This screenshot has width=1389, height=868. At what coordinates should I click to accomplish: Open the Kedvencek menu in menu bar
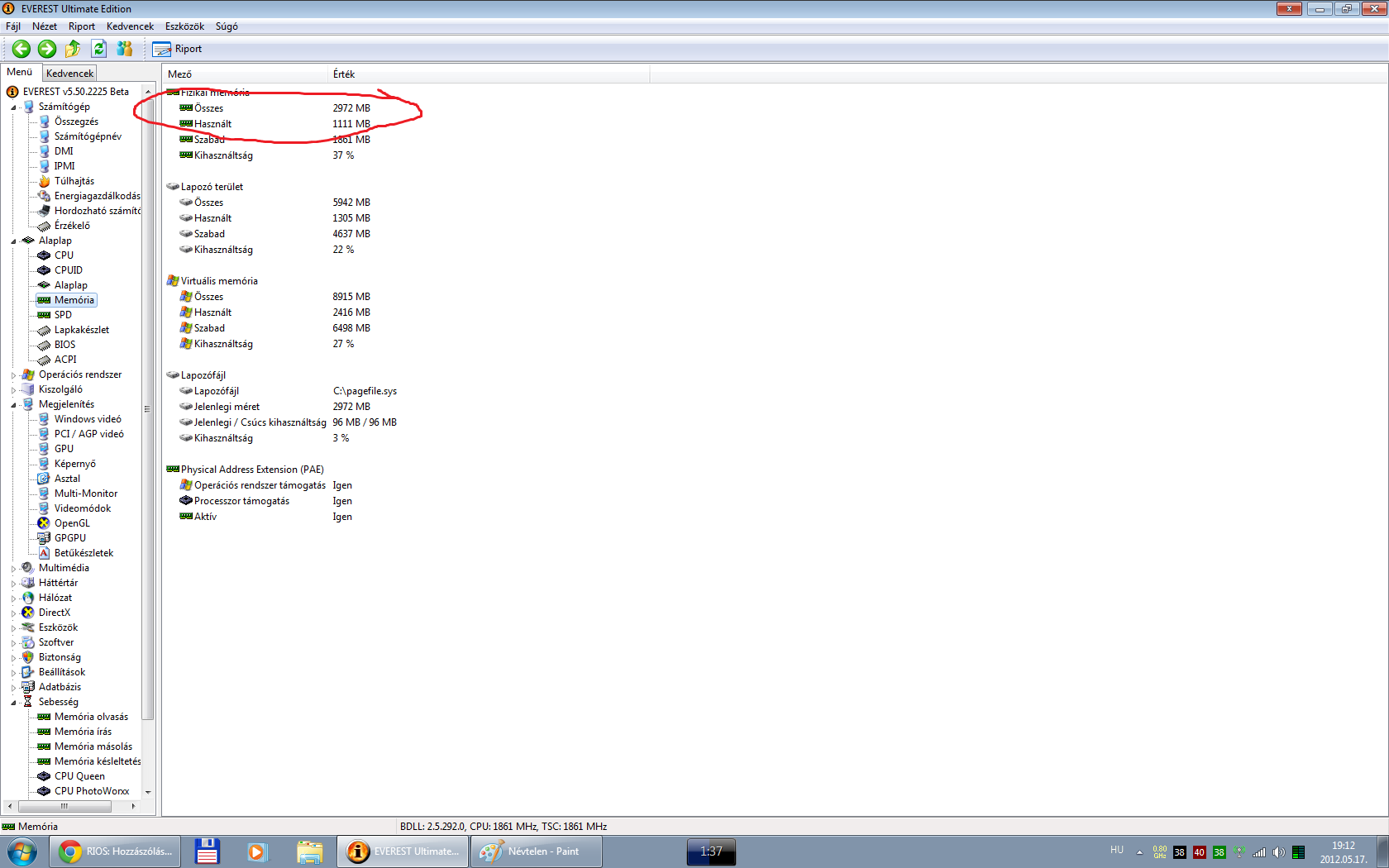point(130,26)
